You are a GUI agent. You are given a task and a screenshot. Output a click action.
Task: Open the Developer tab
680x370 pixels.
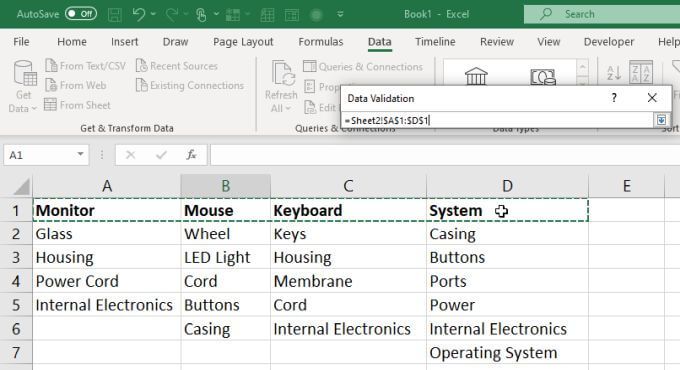(x=608, y=42)
